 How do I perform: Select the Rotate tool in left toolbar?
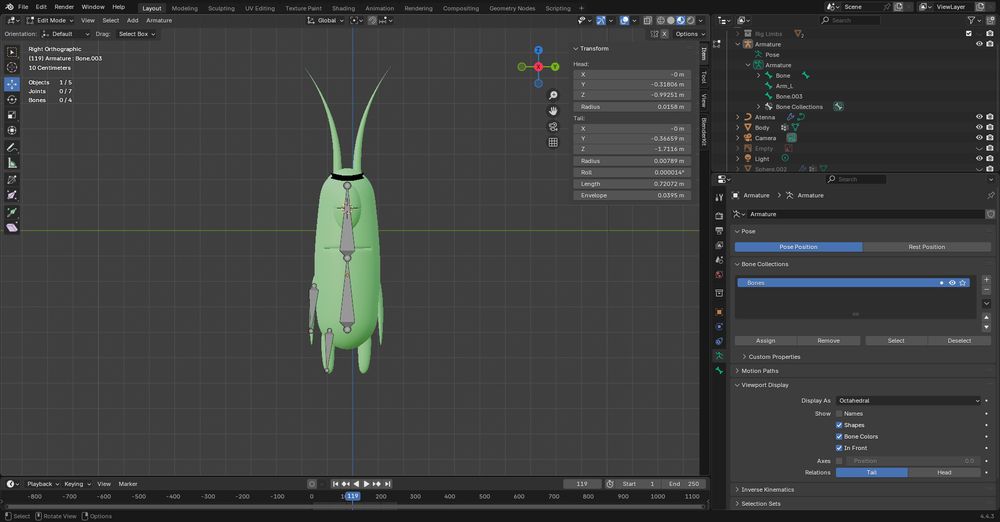[12, 100]
